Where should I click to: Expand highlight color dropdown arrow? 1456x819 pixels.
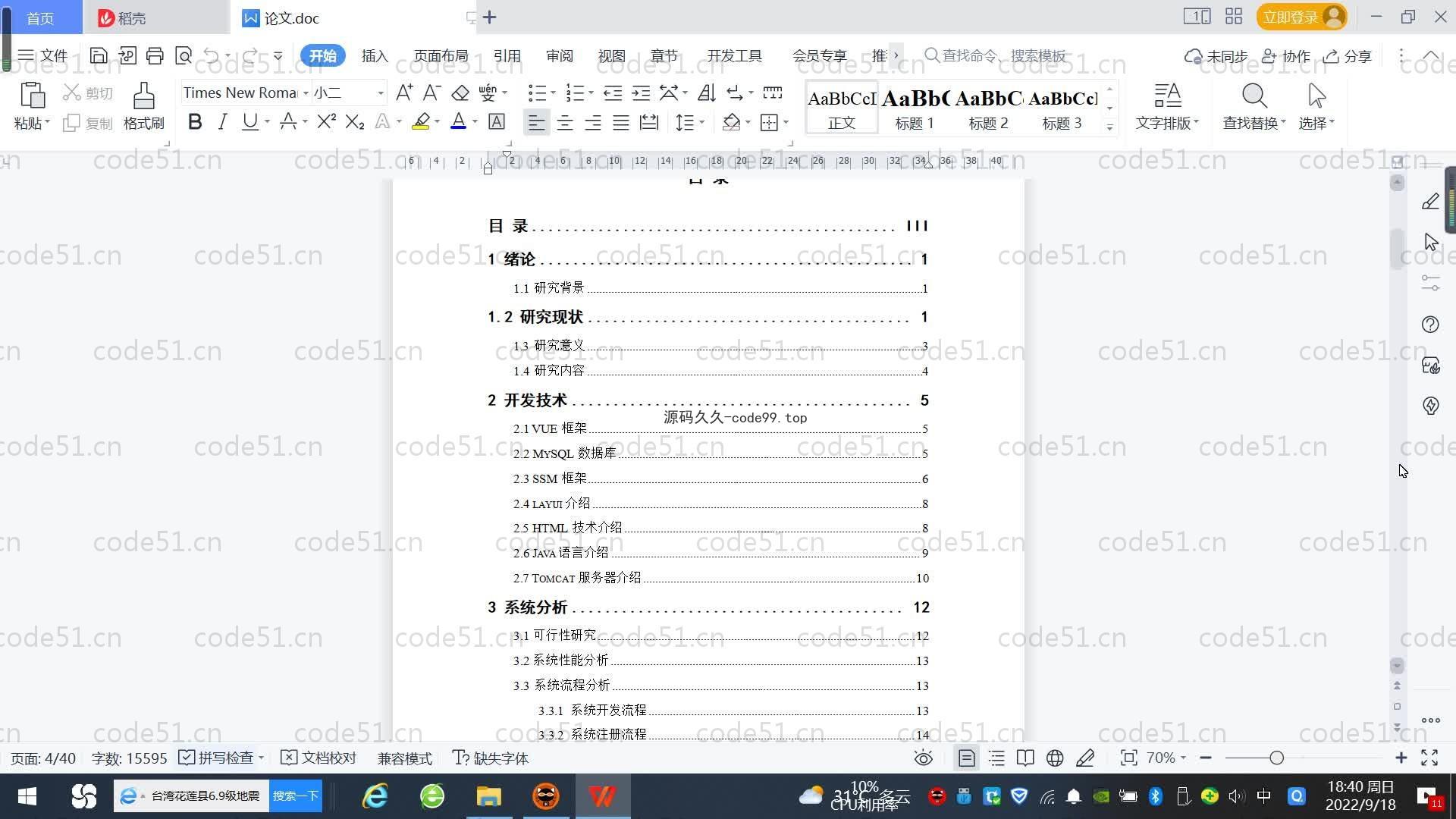click(437, 121)
